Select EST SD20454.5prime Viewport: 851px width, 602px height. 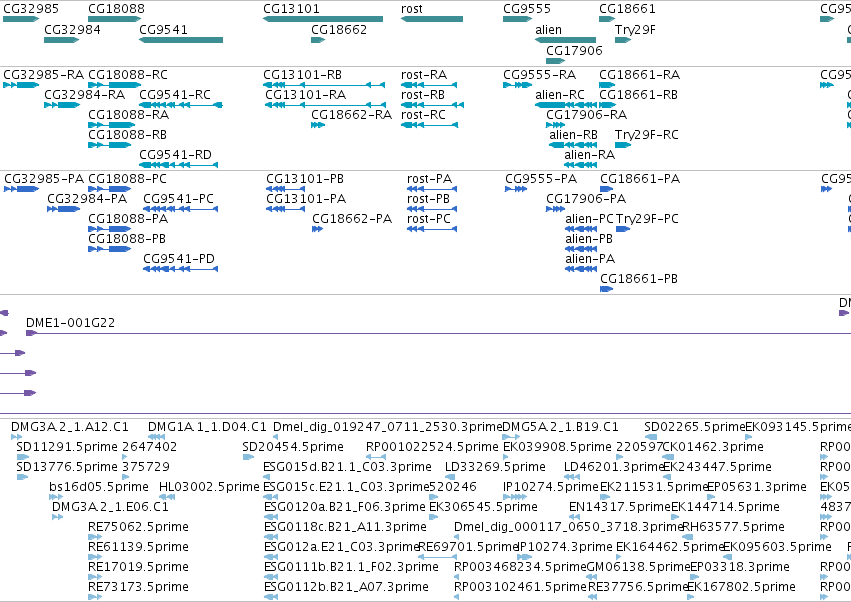point(293,447)
